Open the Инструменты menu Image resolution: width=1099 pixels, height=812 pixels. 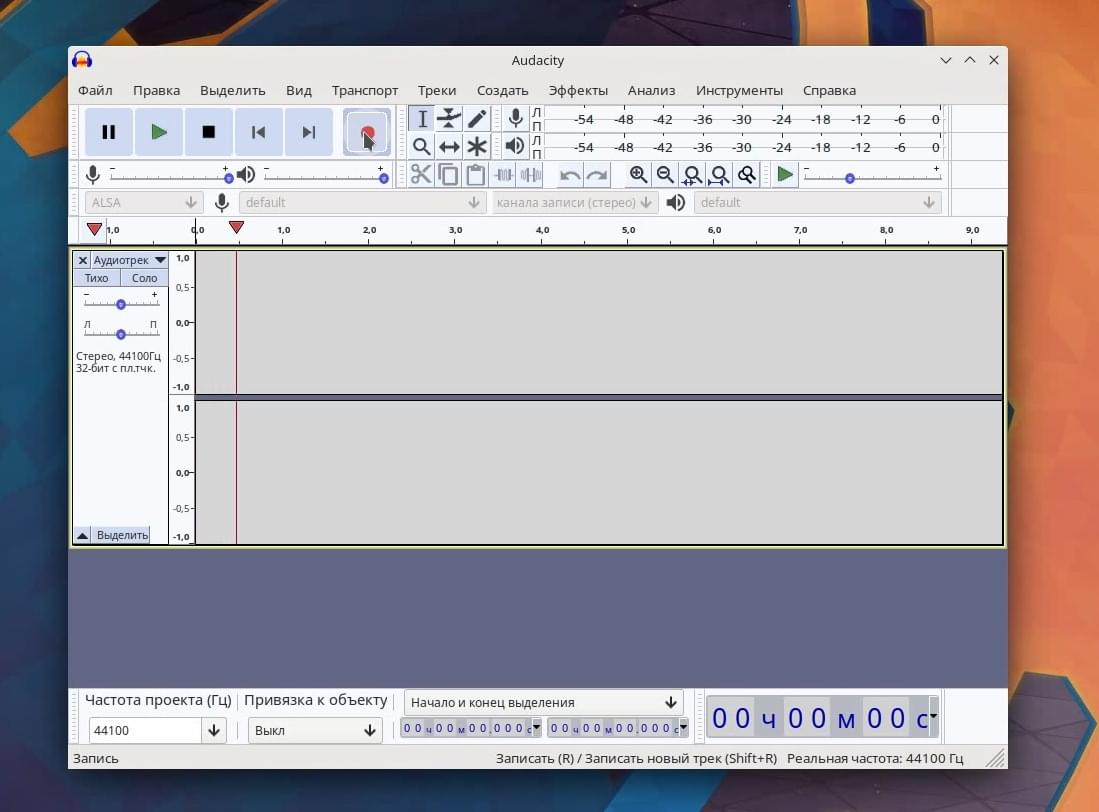739,90
